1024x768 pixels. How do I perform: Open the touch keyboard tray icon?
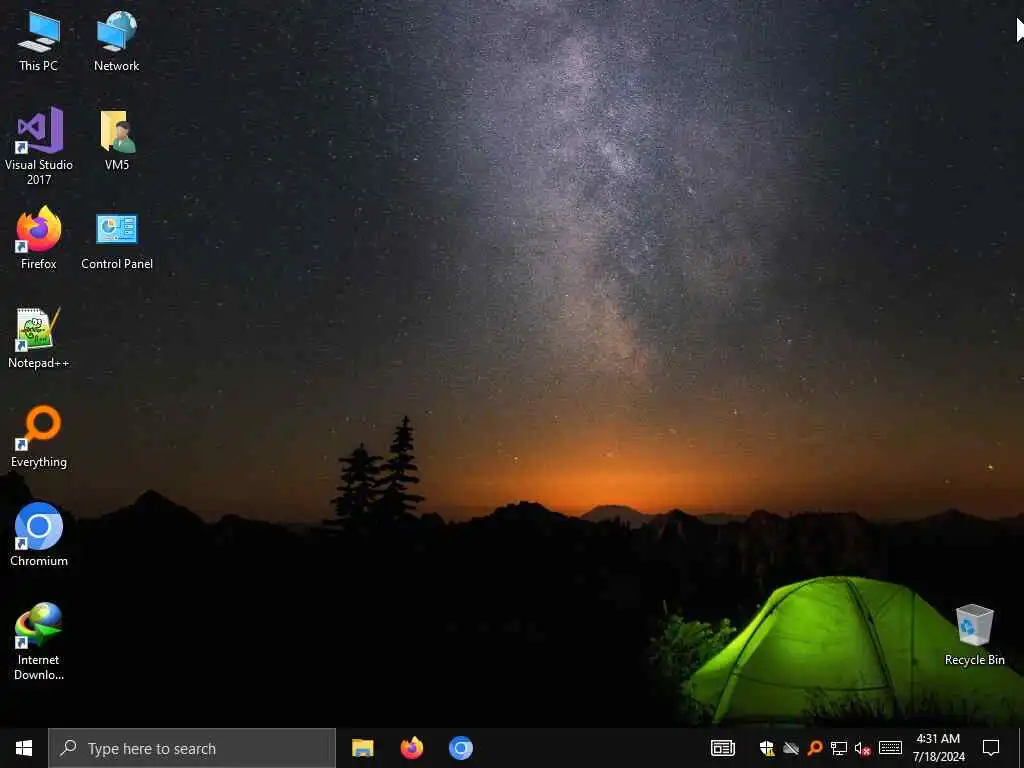coord(890,748)
